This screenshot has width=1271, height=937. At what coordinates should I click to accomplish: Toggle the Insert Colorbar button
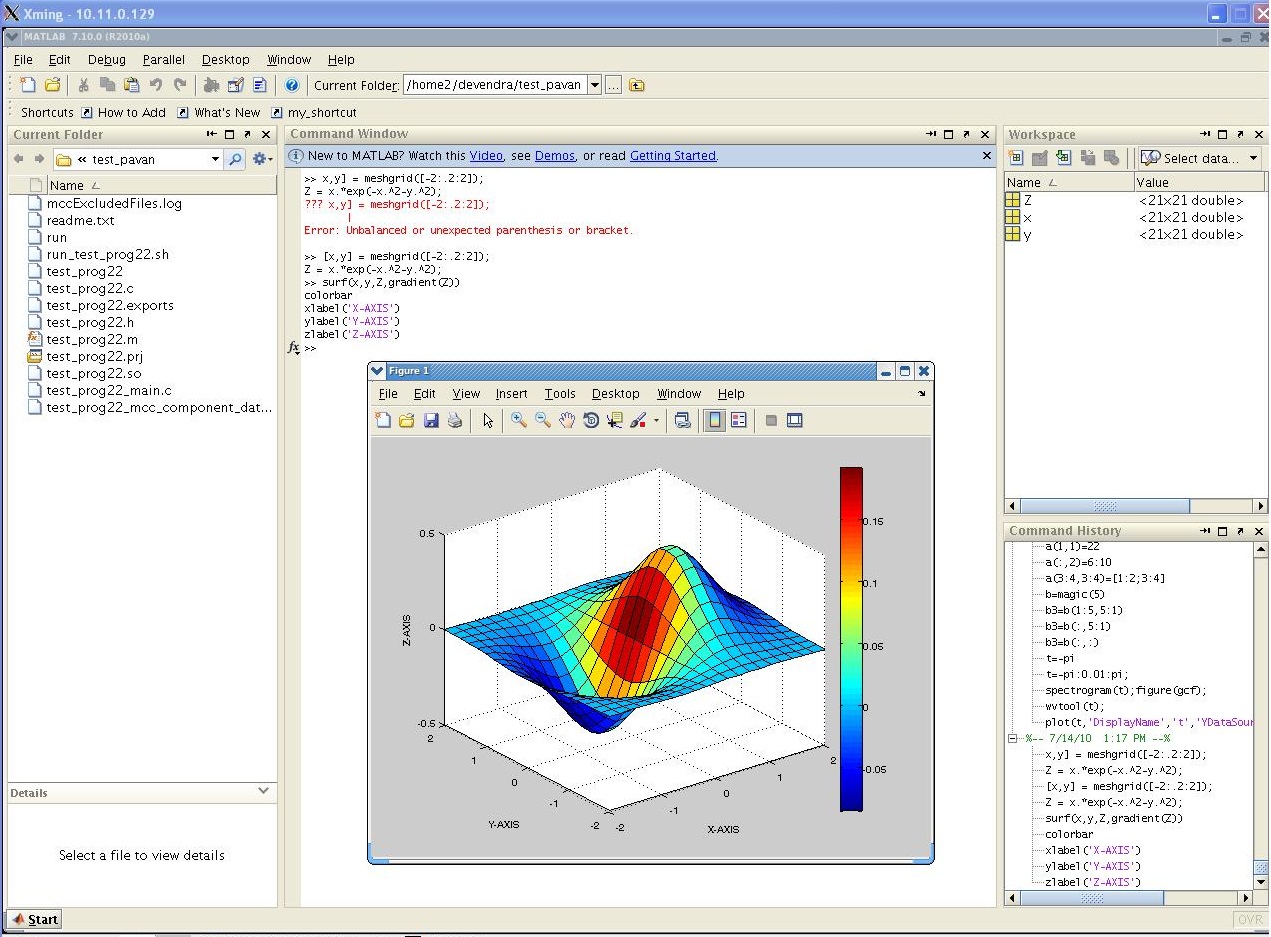(714, 421)
